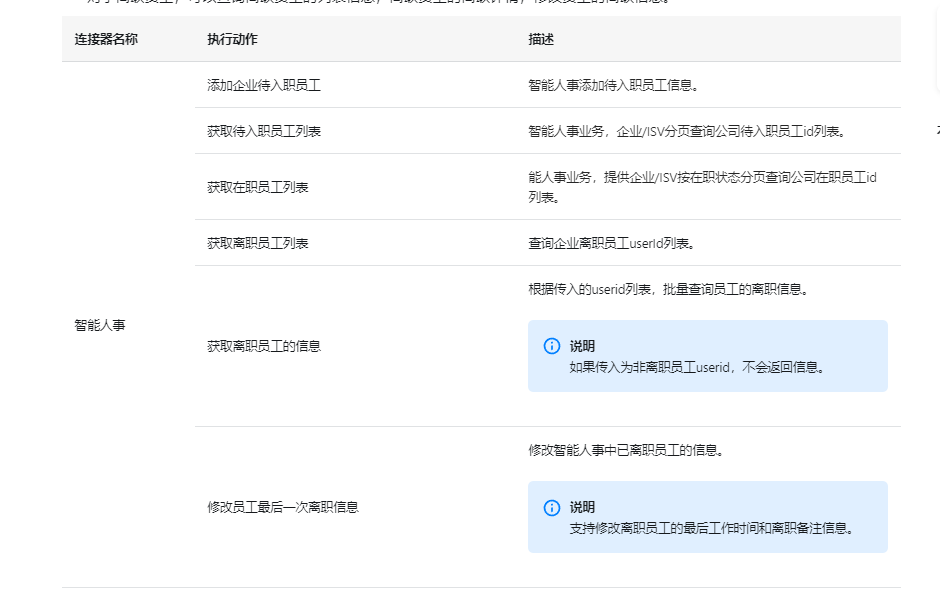
Task: Click the text 修改智能人事中已离职员工的信息
Action: (x=626, y=451)
